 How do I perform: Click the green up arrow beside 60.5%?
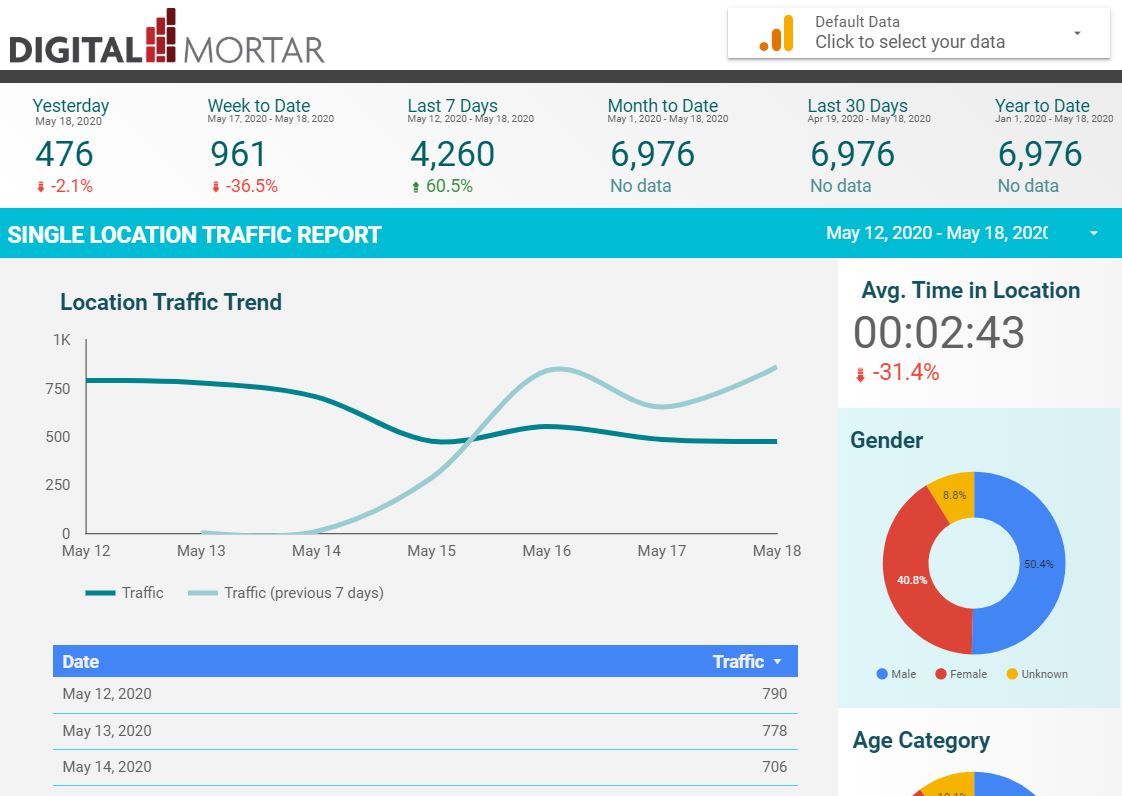(x=416, y=187)
